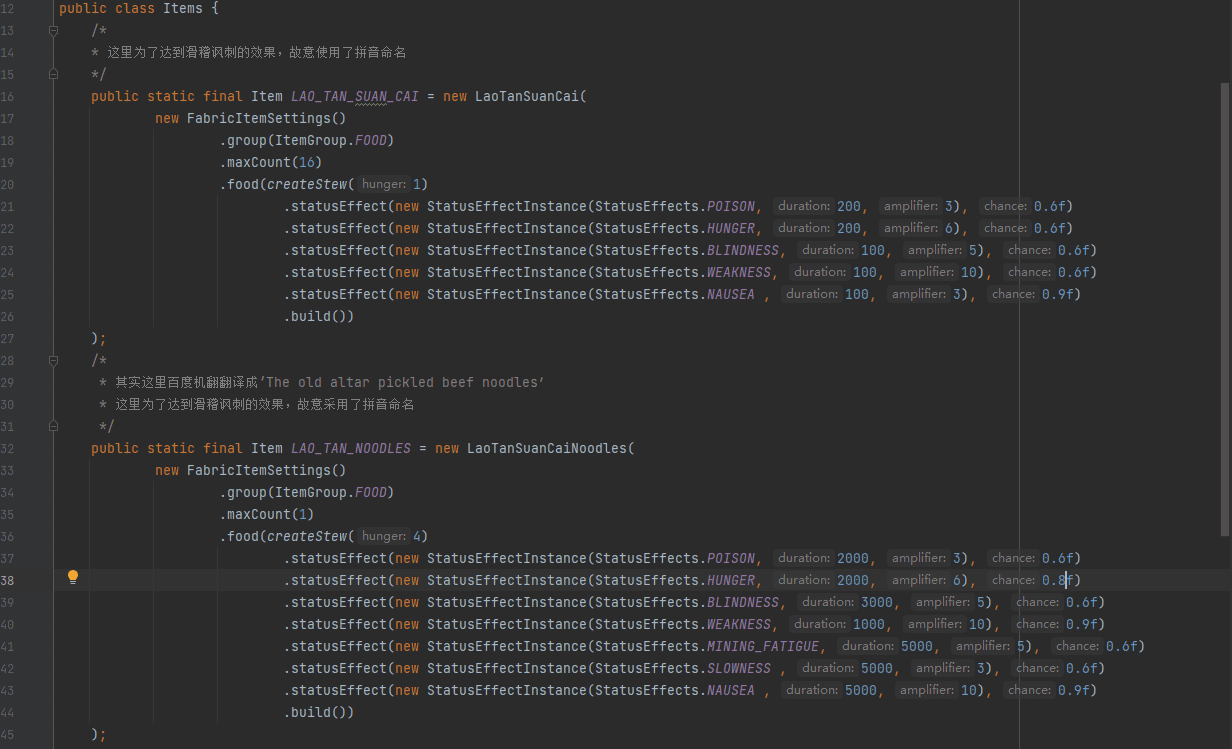Image resolution: width=1232 pixels, height=749 pixels.
Task: Click the fold end marker at line 15
Action: pyautogui.click(x=54, y=75)
